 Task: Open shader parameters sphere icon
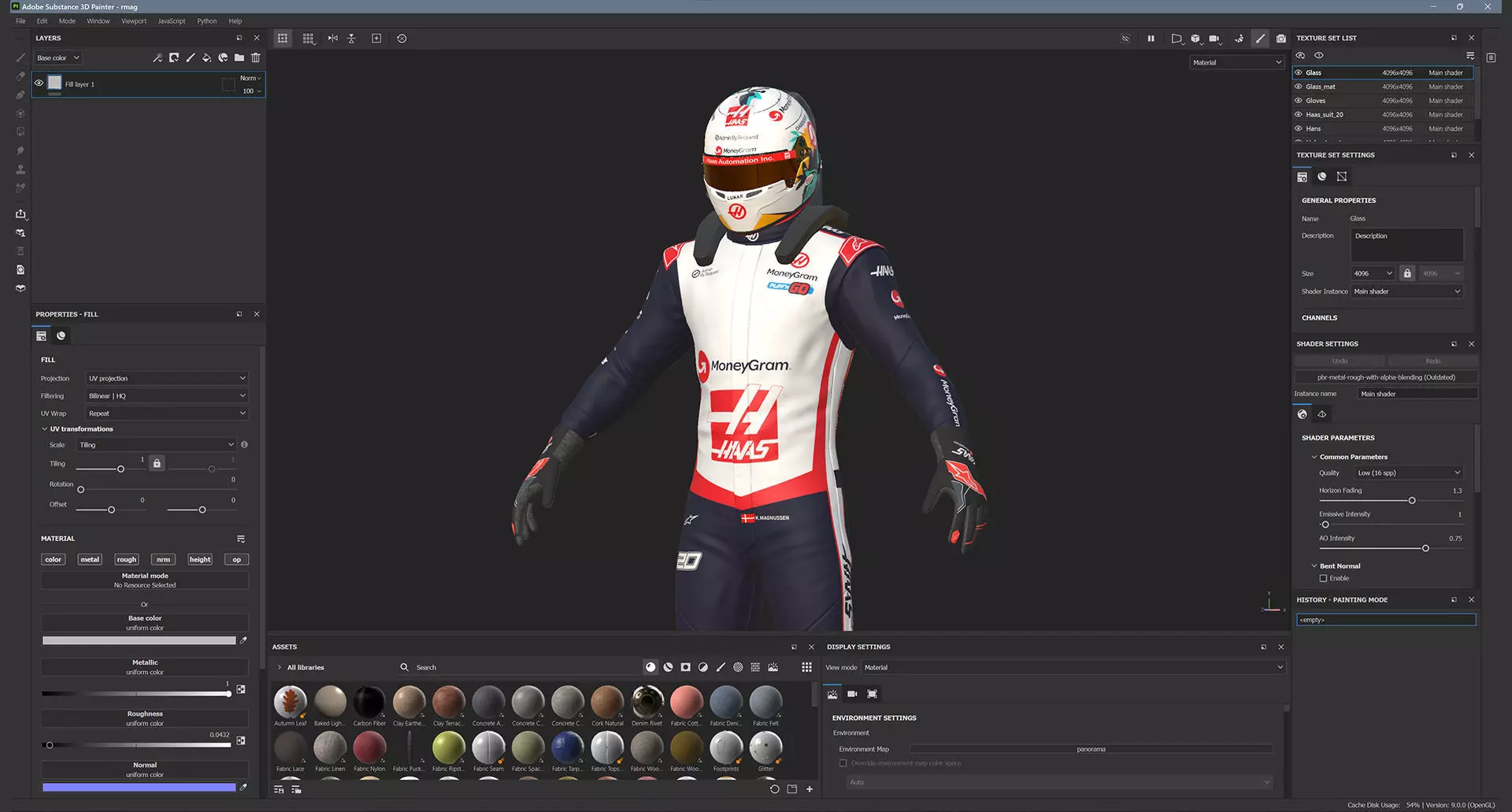coord(1303,413)
